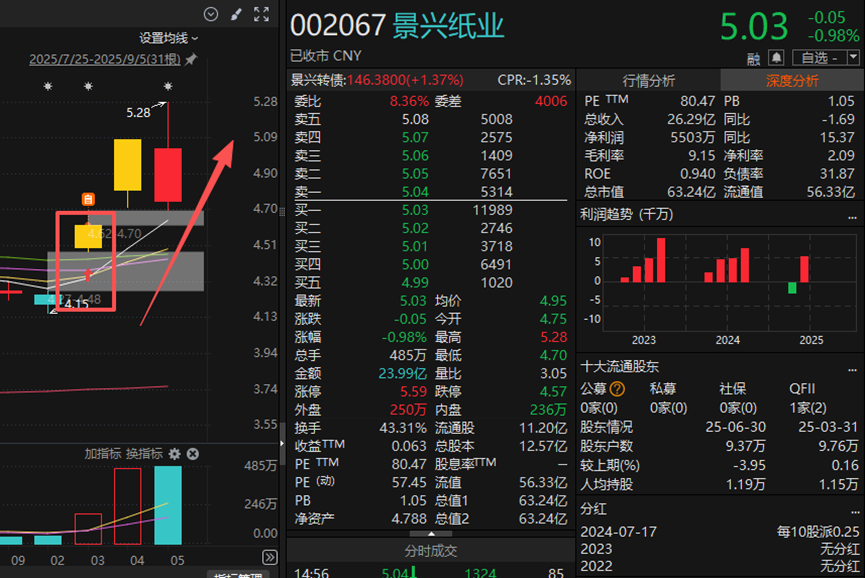Toggle the bell price alert icon

pos(776,57)
